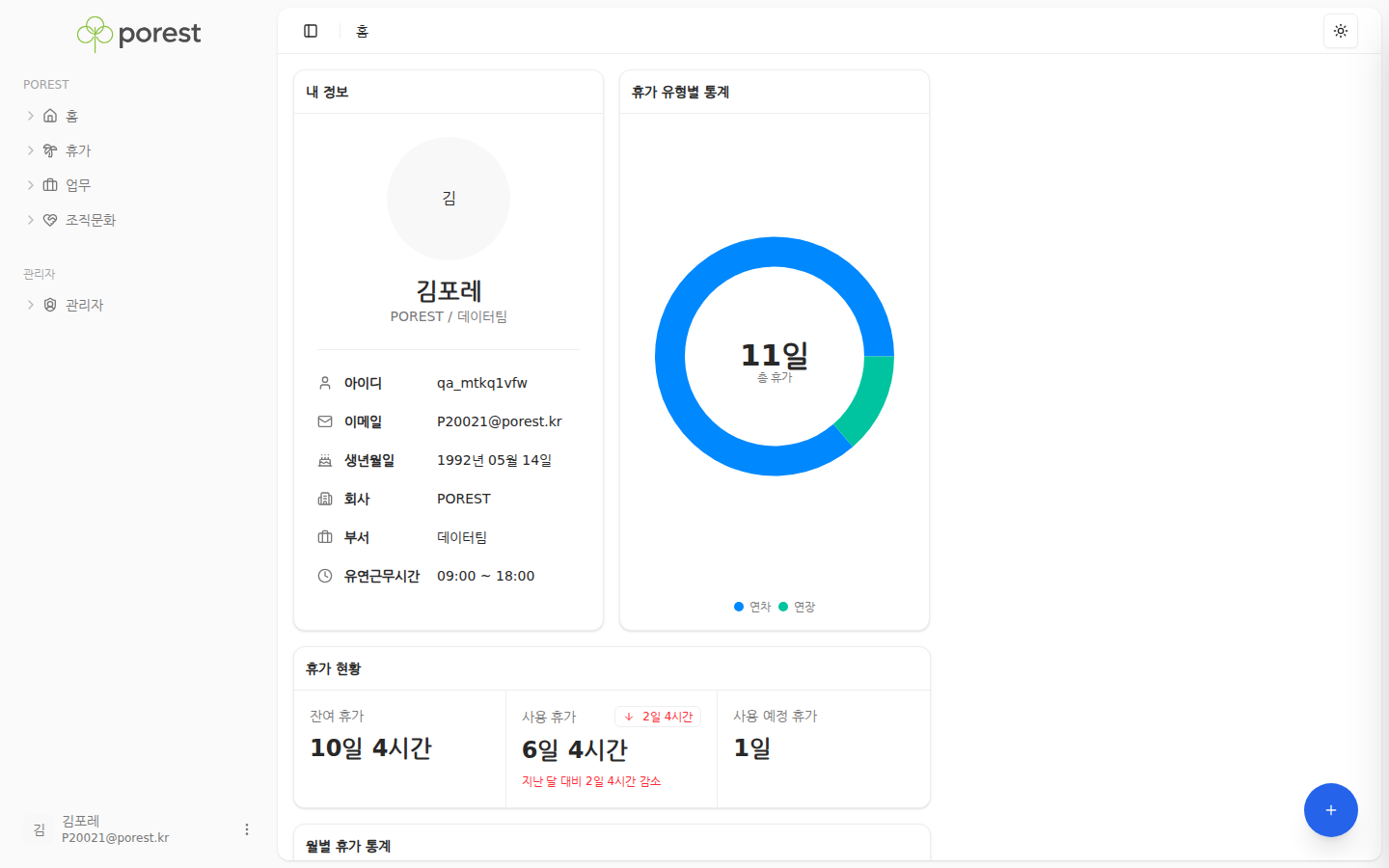Click 지난 달 대비 2일 4시간 감소 text

(591, 781)
